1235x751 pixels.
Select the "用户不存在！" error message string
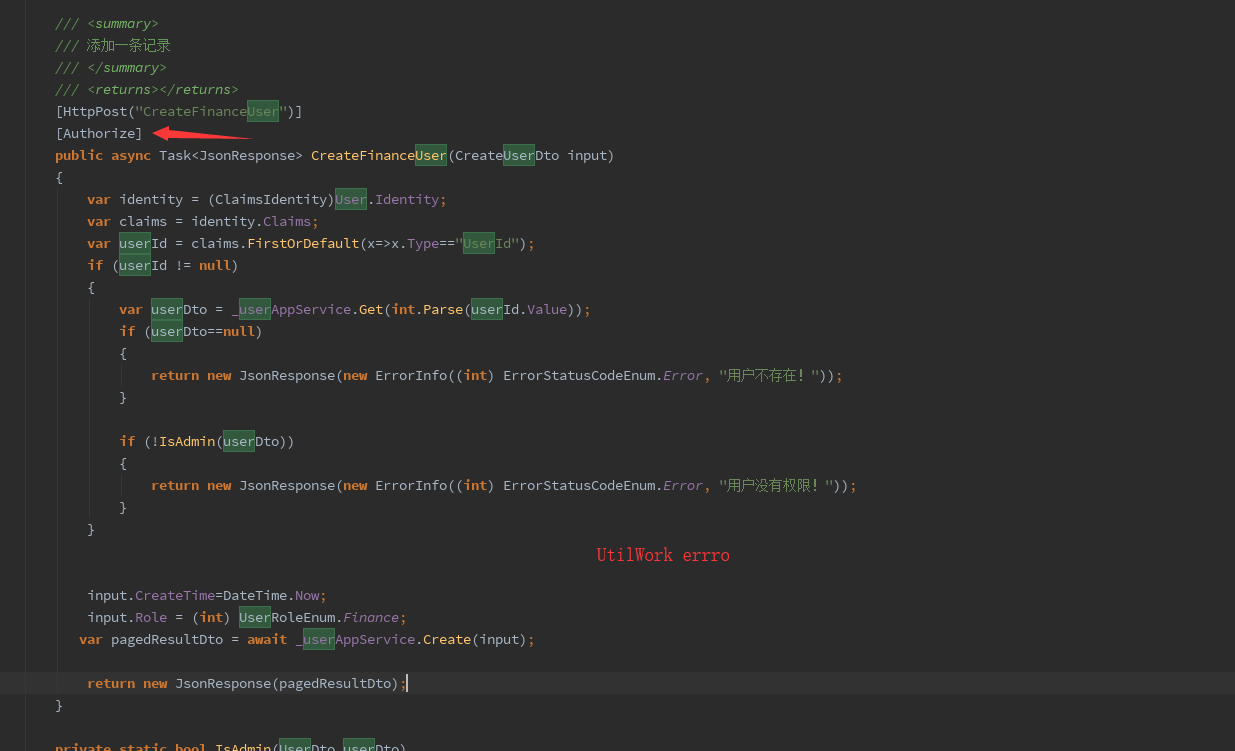click(769, 375)
